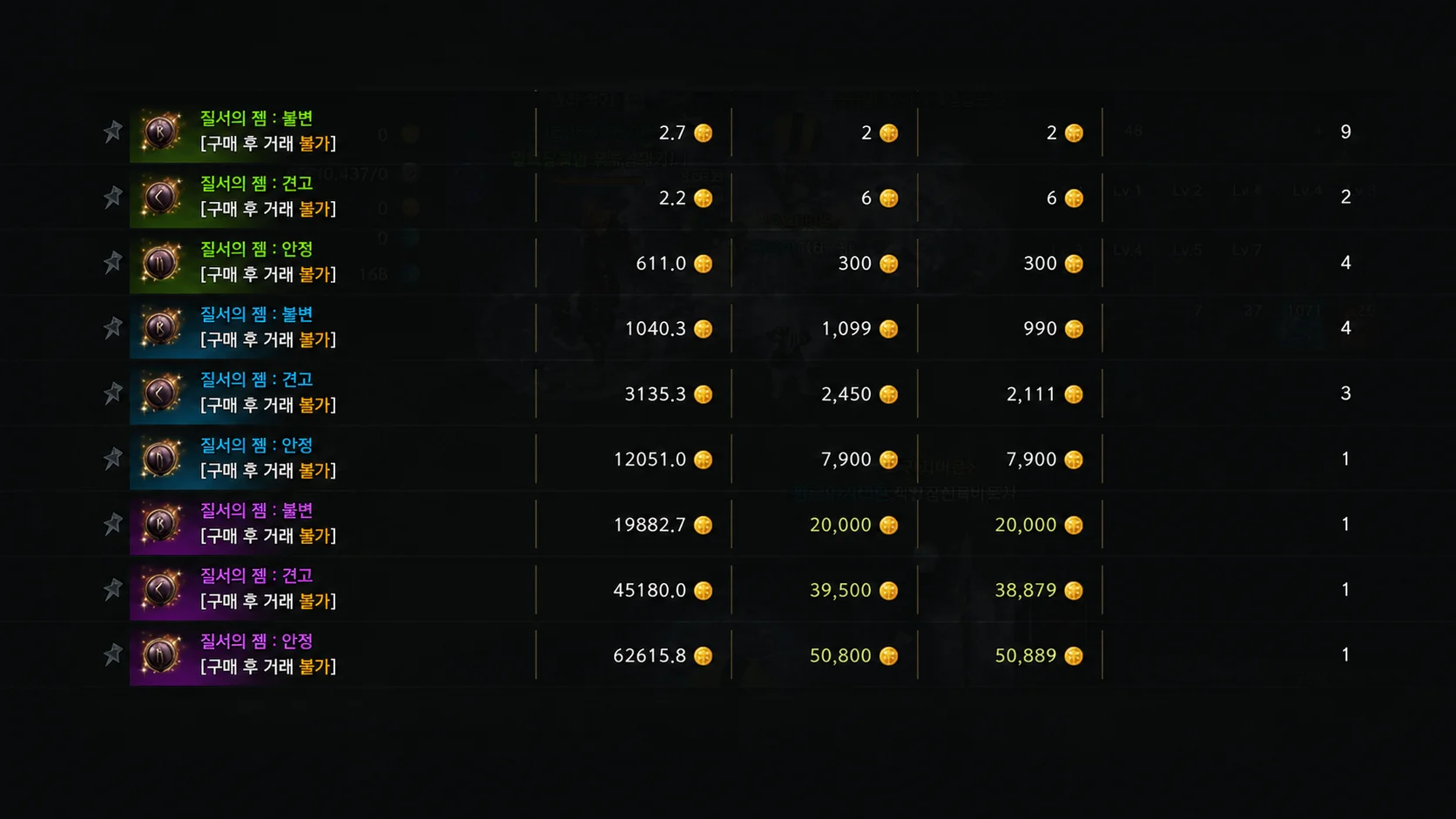Click the gold coin beside 62615.8

click(x=704, y=656)
